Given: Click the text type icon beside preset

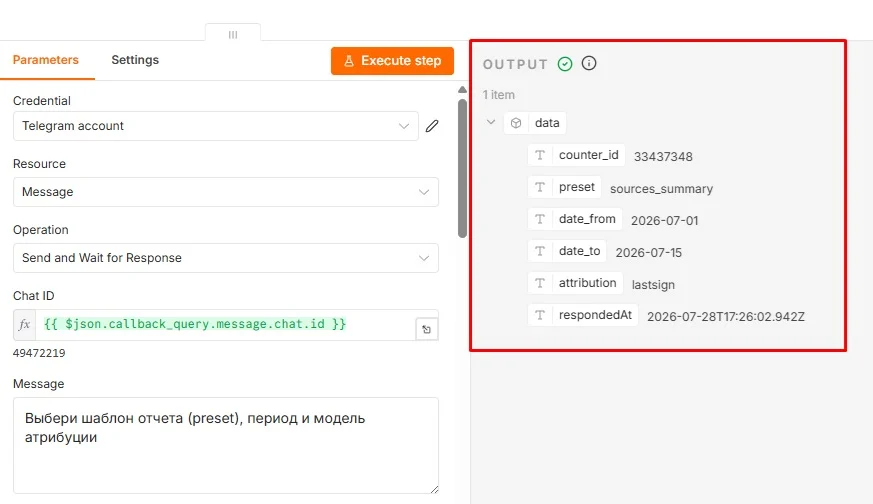Looking at the screenshot, I should click(540, 187).
